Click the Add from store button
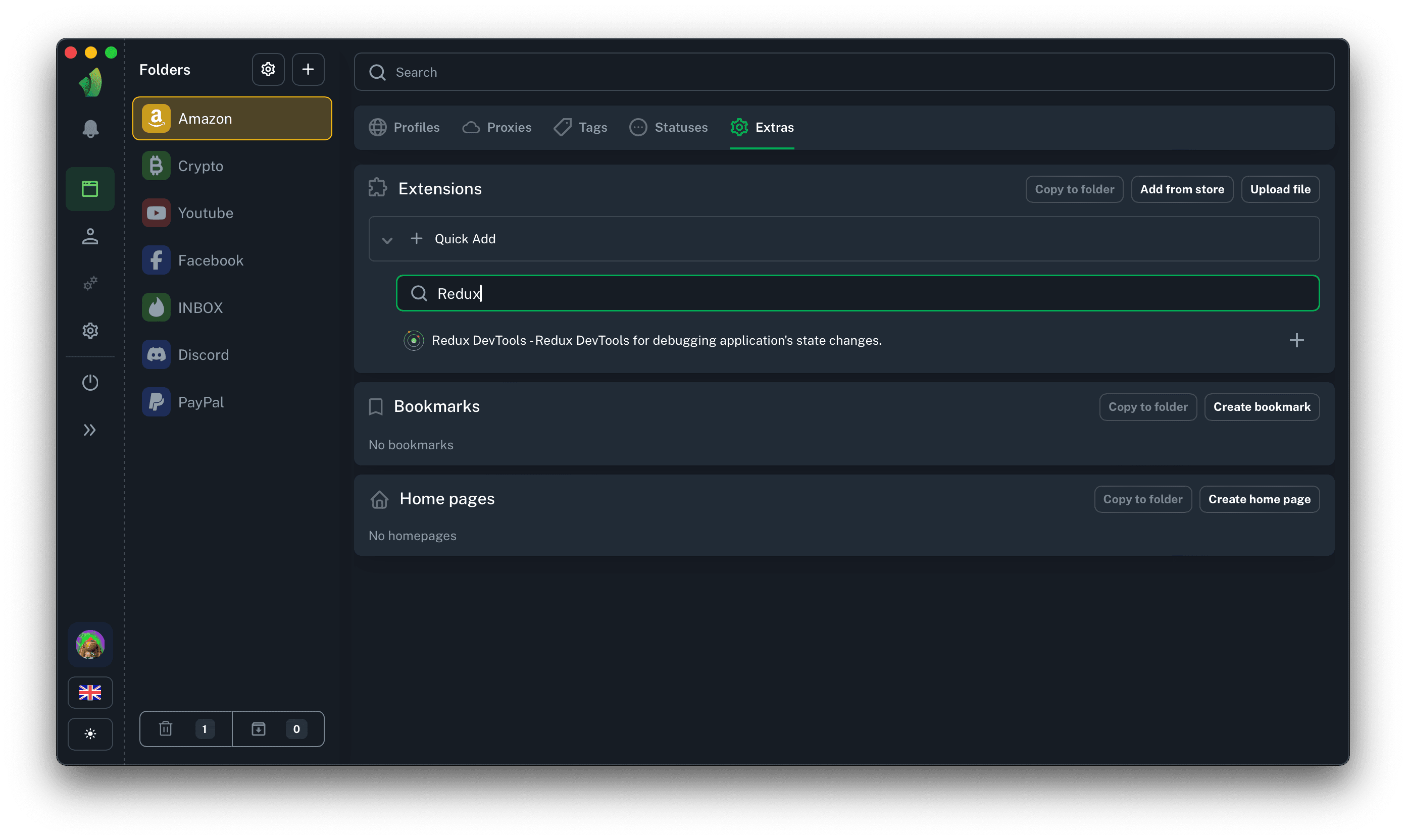Screen dimensions: 1406x840 (x=1182, y=189)
